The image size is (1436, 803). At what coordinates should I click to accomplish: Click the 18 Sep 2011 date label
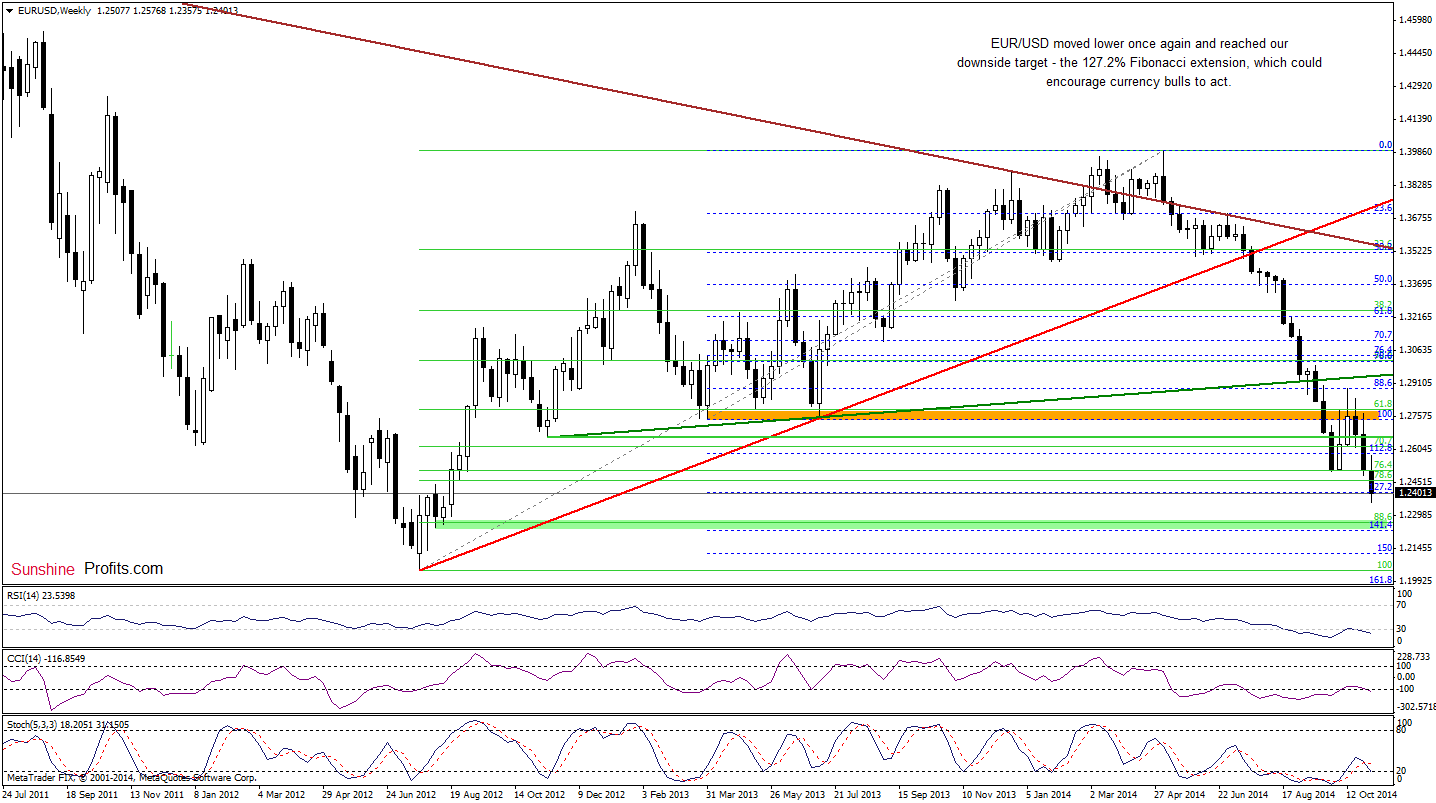[92, 794]
